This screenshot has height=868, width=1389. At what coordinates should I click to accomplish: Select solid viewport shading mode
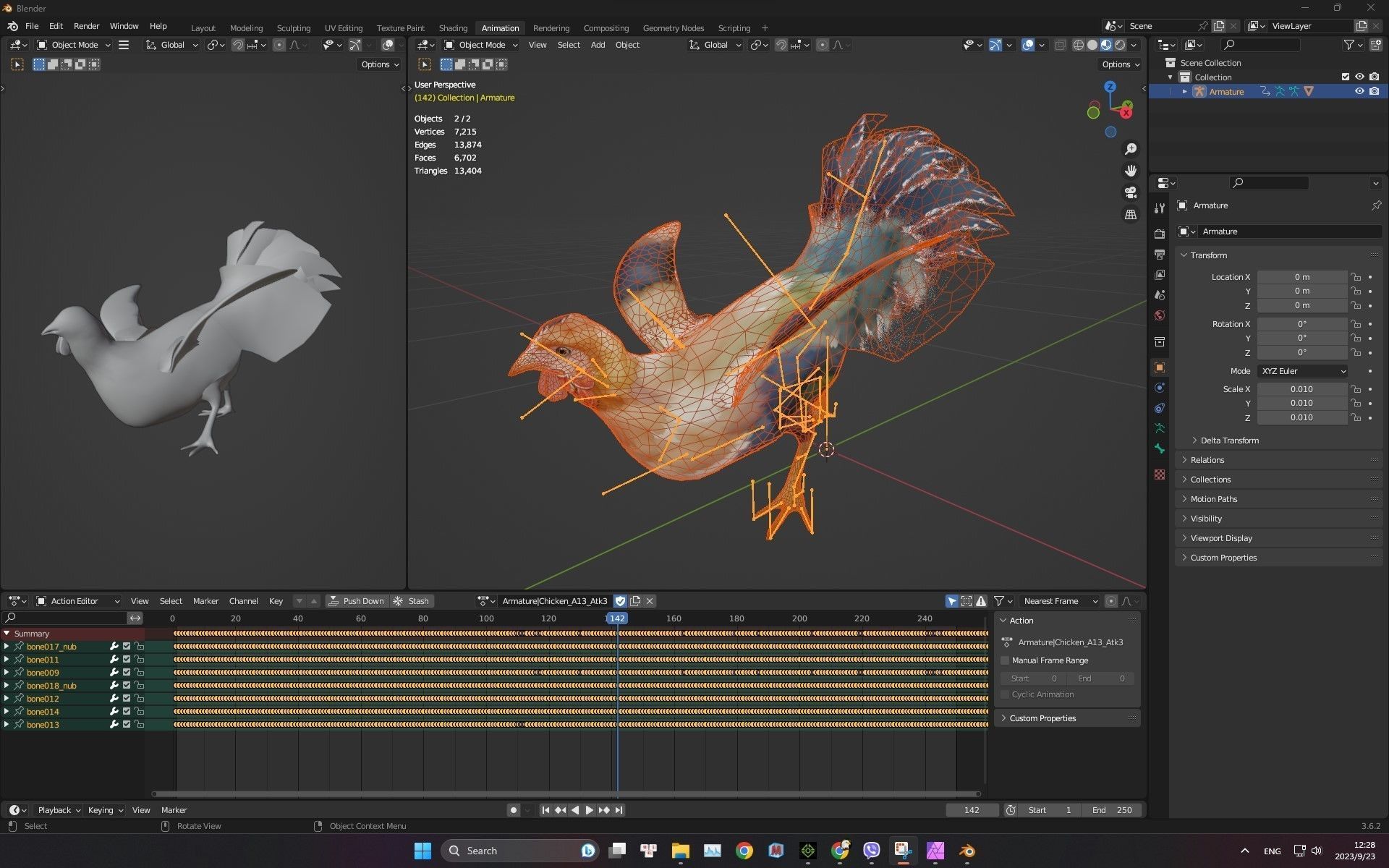[x=1092, y=45]
